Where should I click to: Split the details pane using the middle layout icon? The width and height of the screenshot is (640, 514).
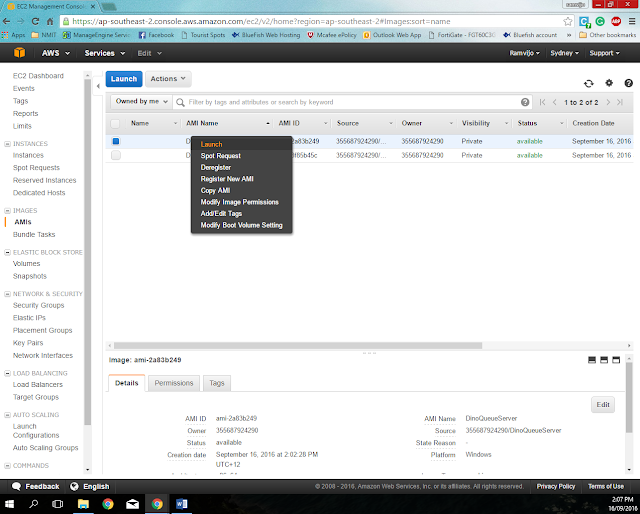[x=604, y=360]
